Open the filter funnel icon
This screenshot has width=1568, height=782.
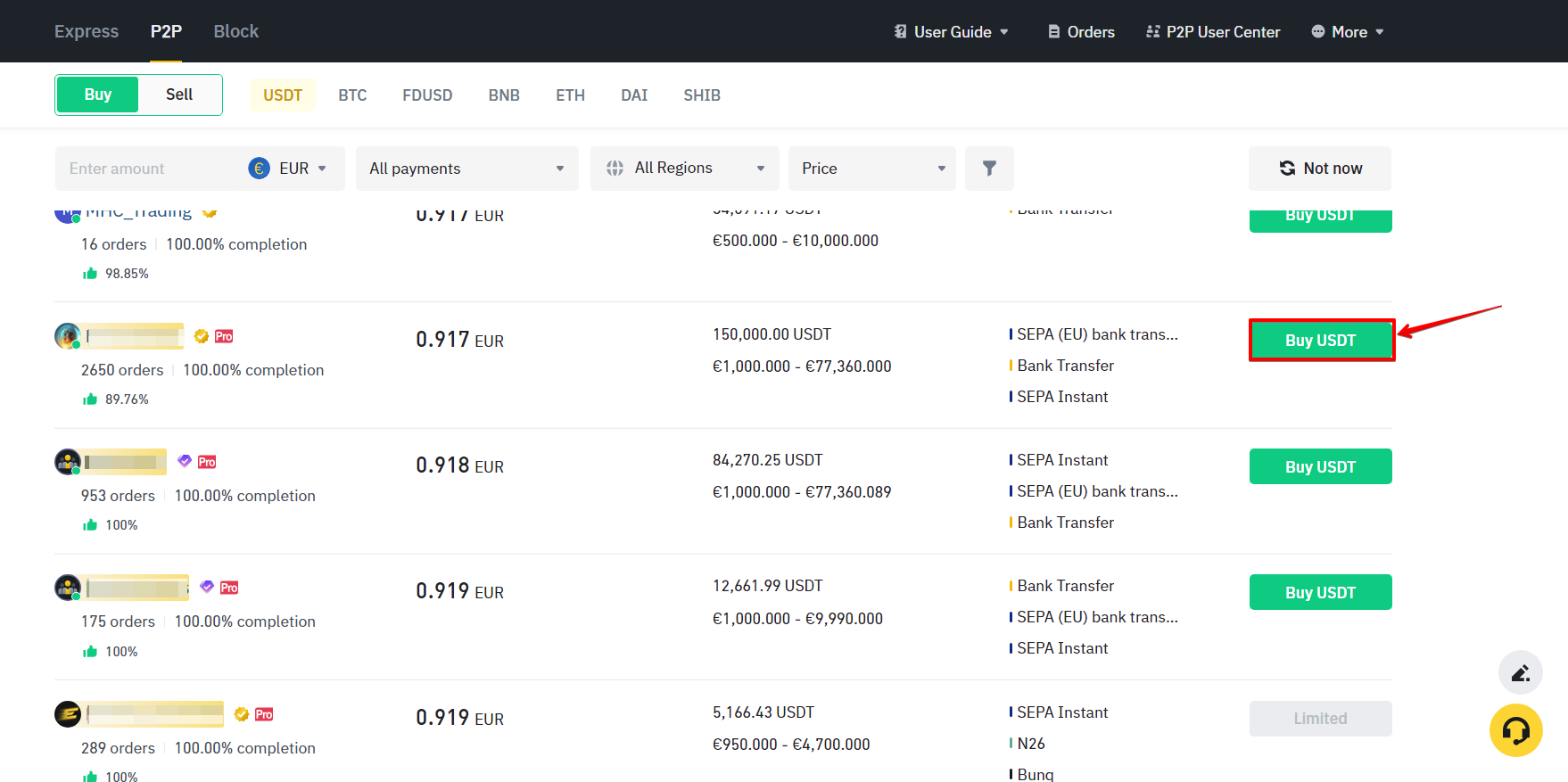coord(989,169)
